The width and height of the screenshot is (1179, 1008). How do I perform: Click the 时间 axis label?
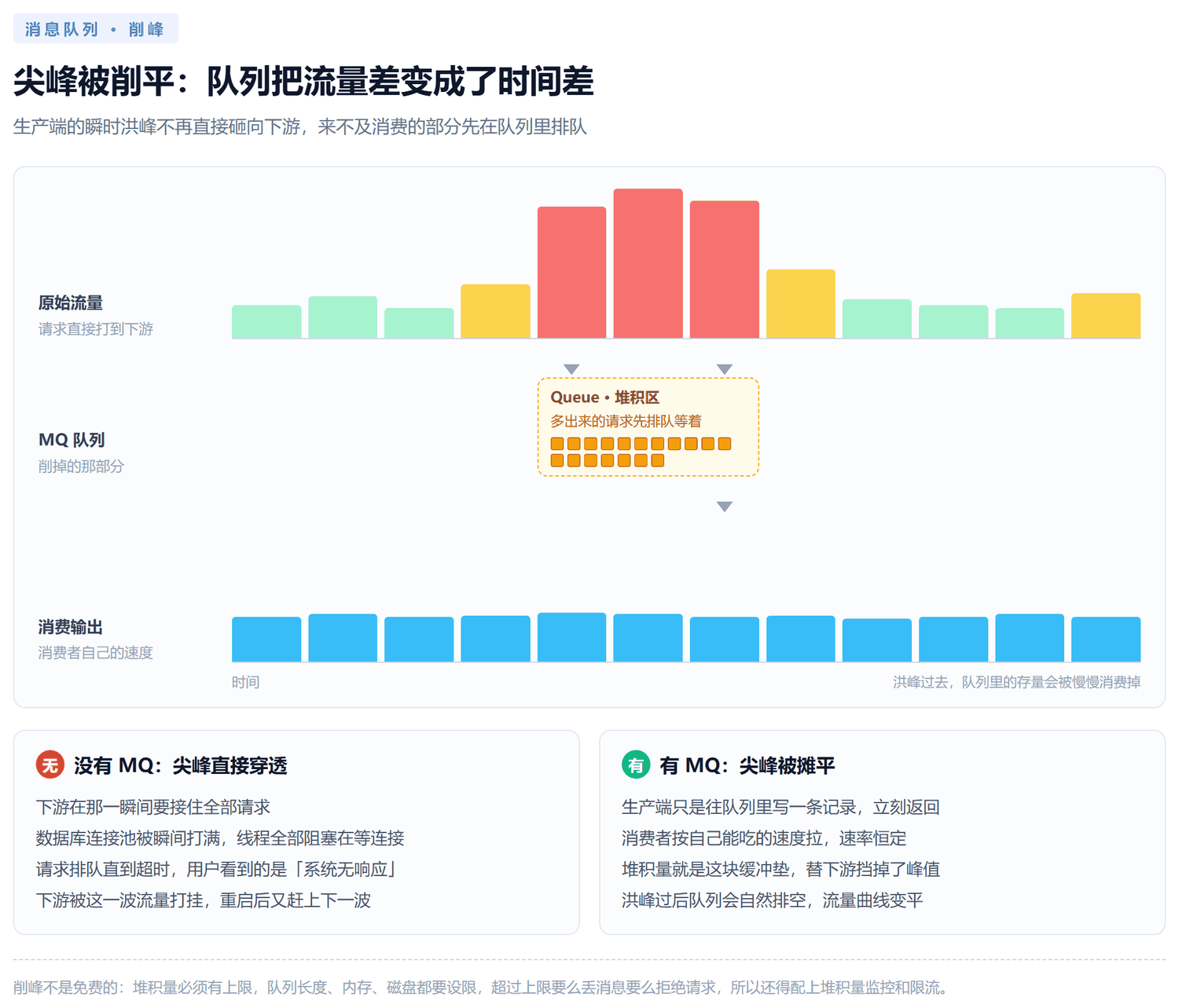245,682
